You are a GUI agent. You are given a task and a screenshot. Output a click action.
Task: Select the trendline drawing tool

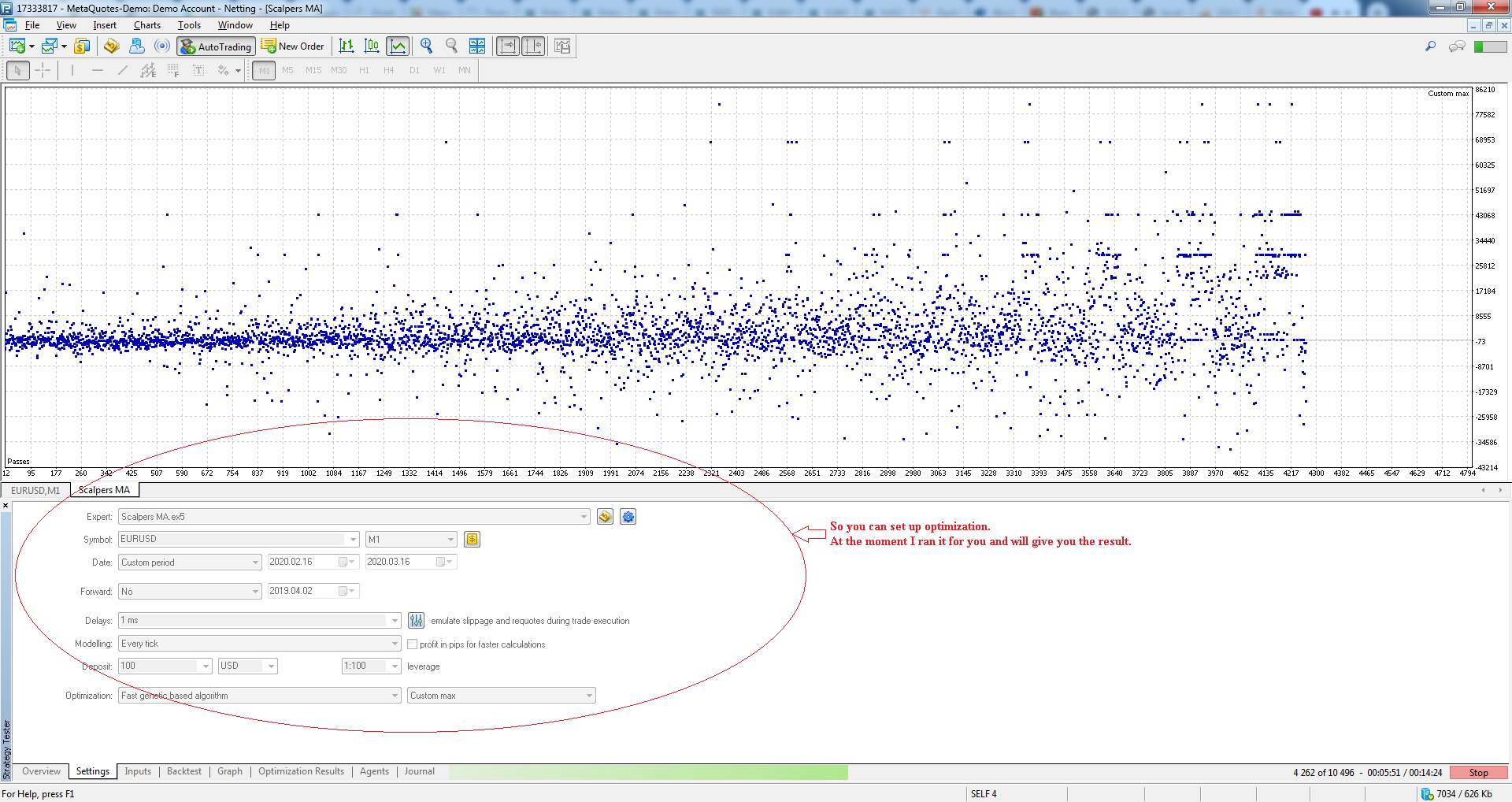[123, 71]
